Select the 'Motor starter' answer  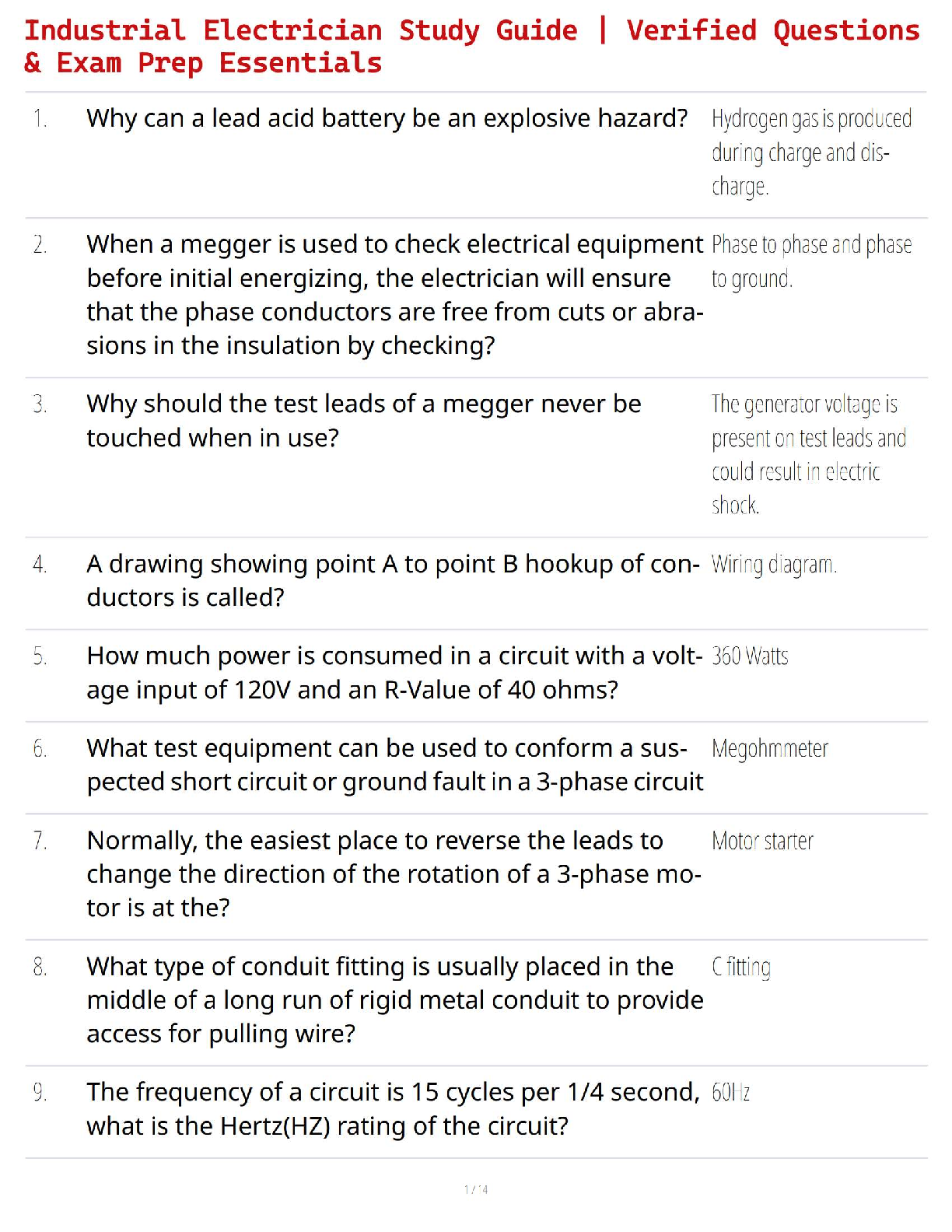point(762,841)
